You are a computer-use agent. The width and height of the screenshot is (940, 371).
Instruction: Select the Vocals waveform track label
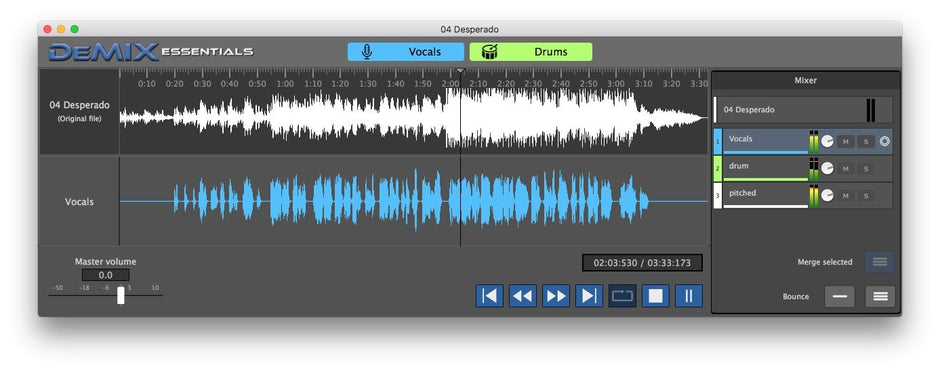pyautogui.click(x=79, y=202)
